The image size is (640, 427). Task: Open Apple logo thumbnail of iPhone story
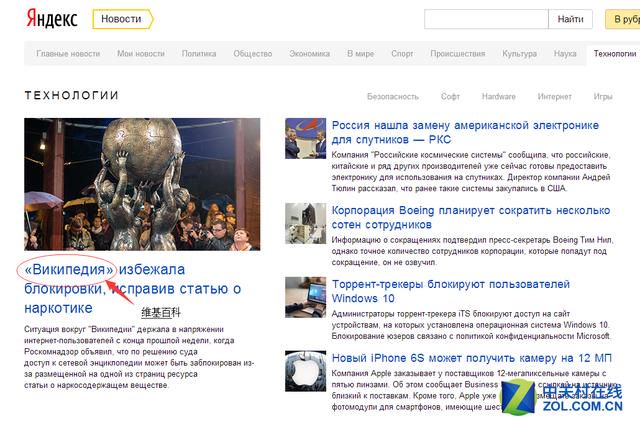tap(305, 371)
